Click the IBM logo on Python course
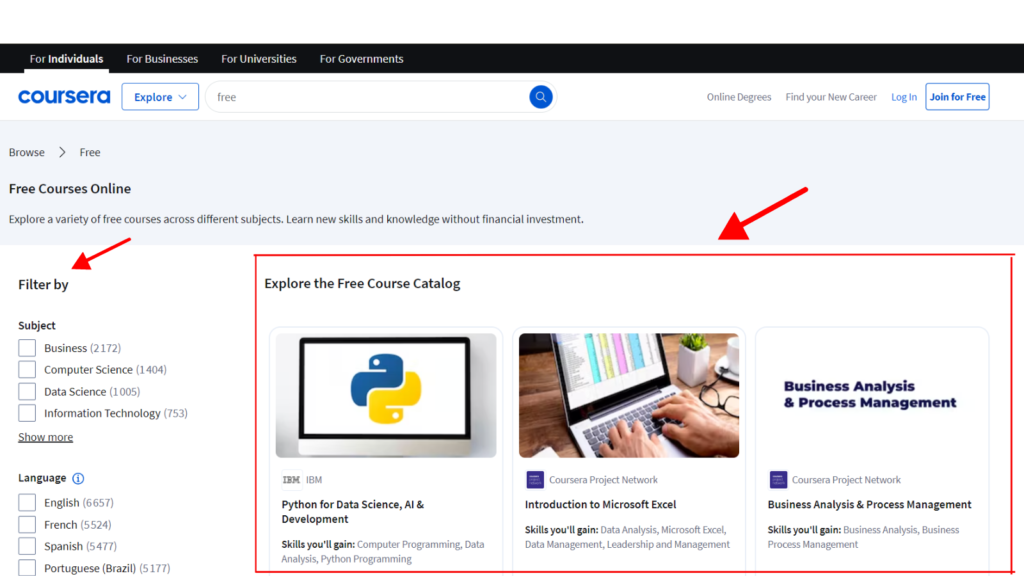Screen dimensions: 1024x576 click(x=291, y=479)
